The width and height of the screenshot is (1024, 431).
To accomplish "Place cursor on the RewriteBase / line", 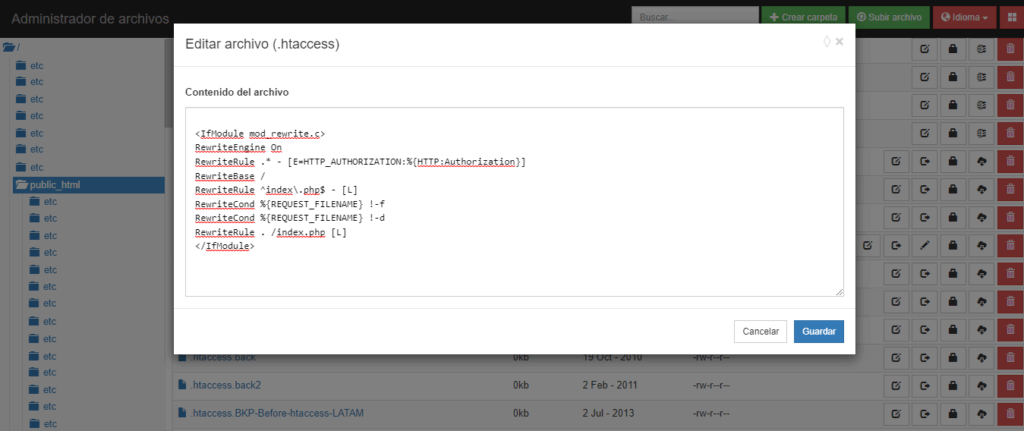I will [229, 176].
